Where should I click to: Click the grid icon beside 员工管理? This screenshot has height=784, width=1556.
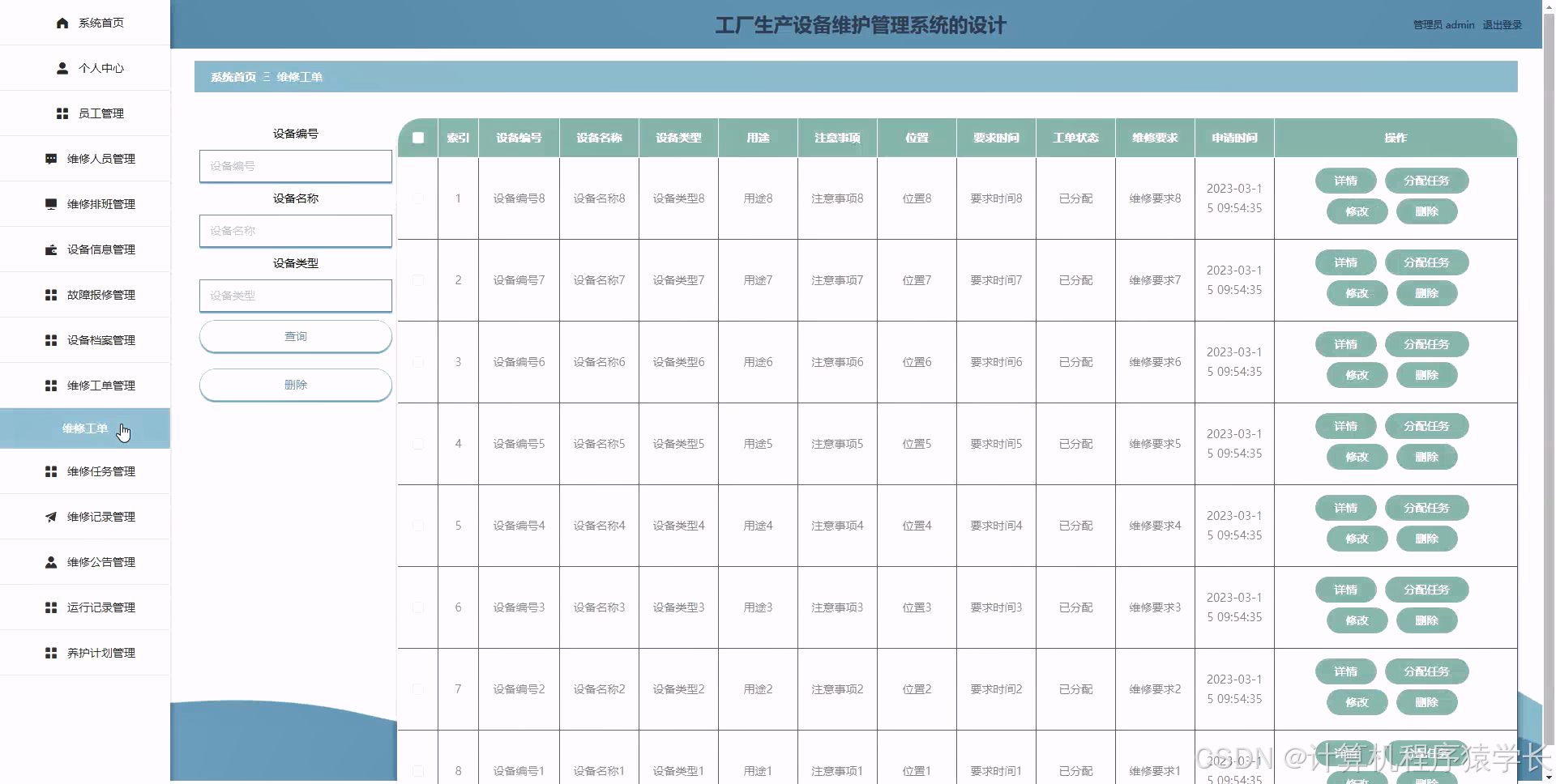point(62,113)
